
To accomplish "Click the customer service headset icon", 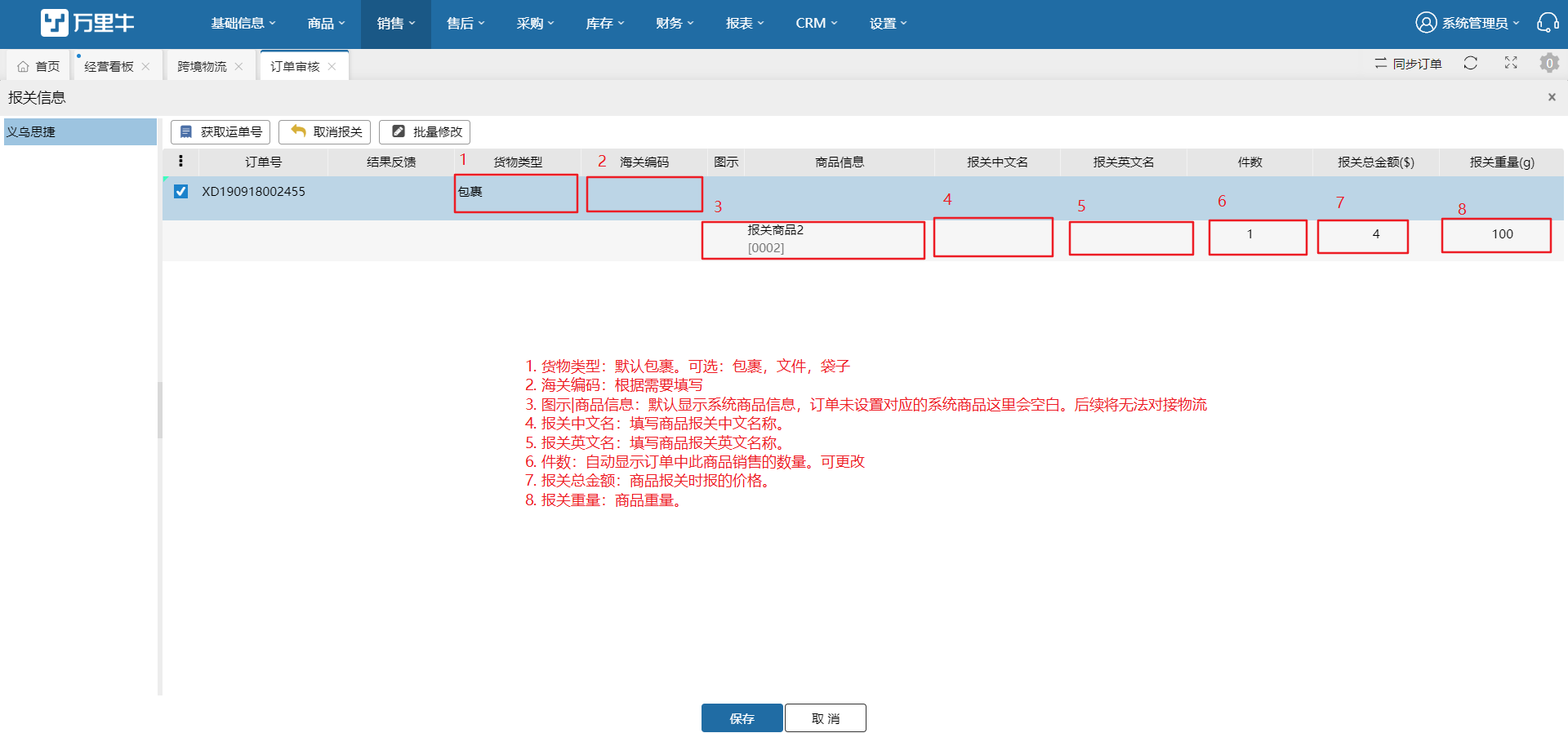I will (1548, 23).
